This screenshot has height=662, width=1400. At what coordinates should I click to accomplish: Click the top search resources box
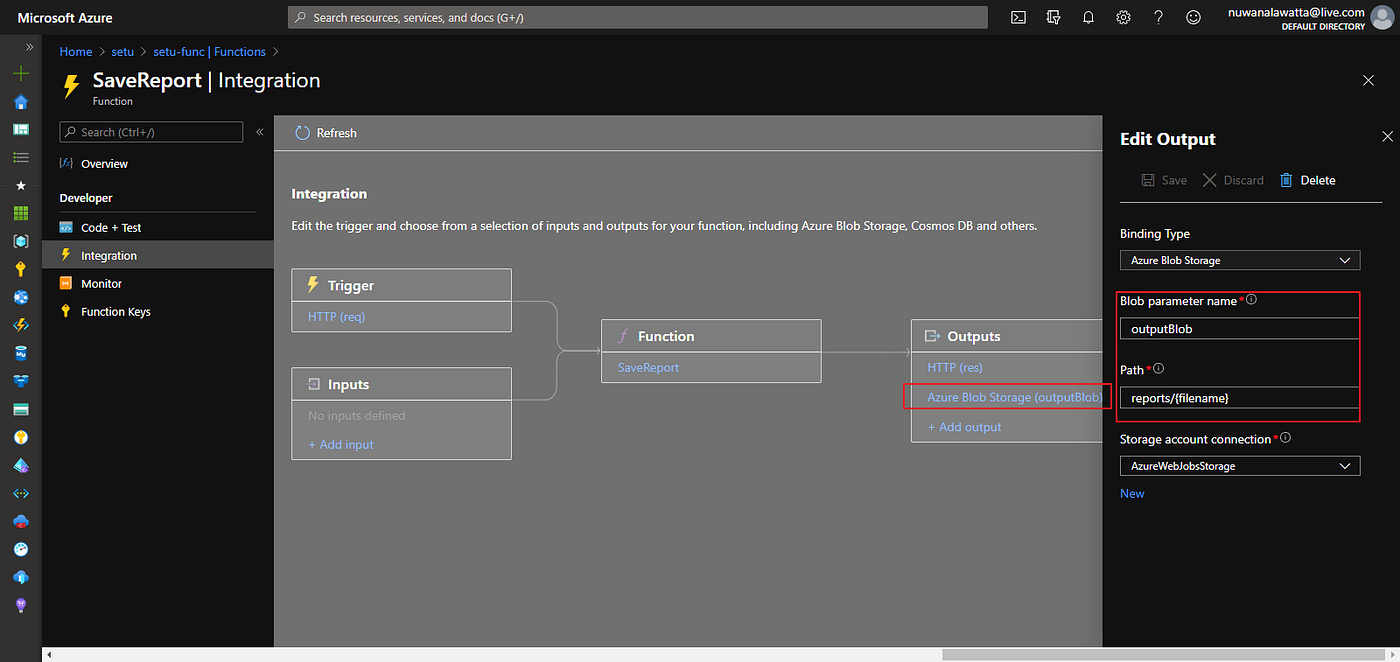(638, 18)
